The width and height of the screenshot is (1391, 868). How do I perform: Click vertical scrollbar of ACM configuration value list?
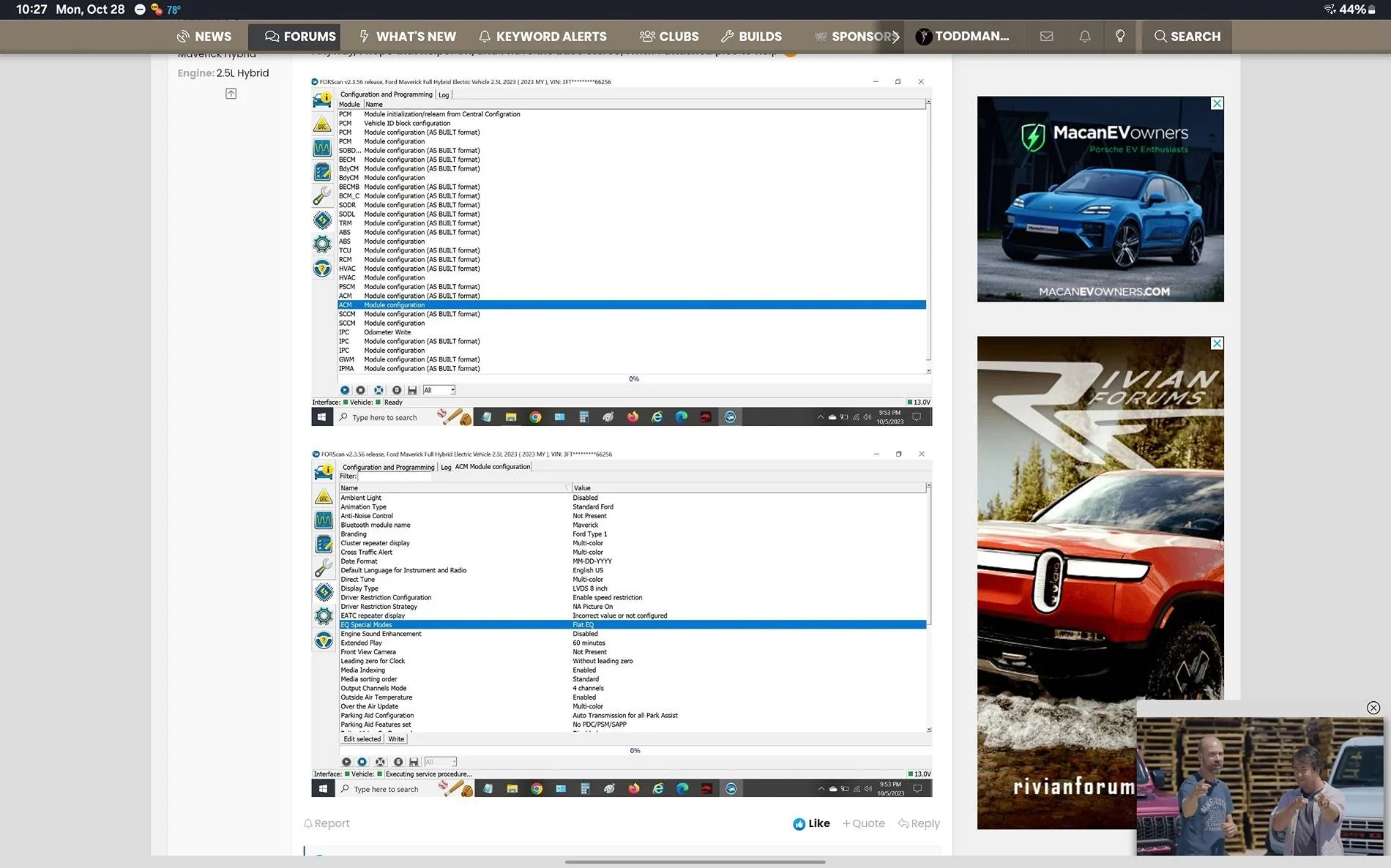click(x=929, y=607)
